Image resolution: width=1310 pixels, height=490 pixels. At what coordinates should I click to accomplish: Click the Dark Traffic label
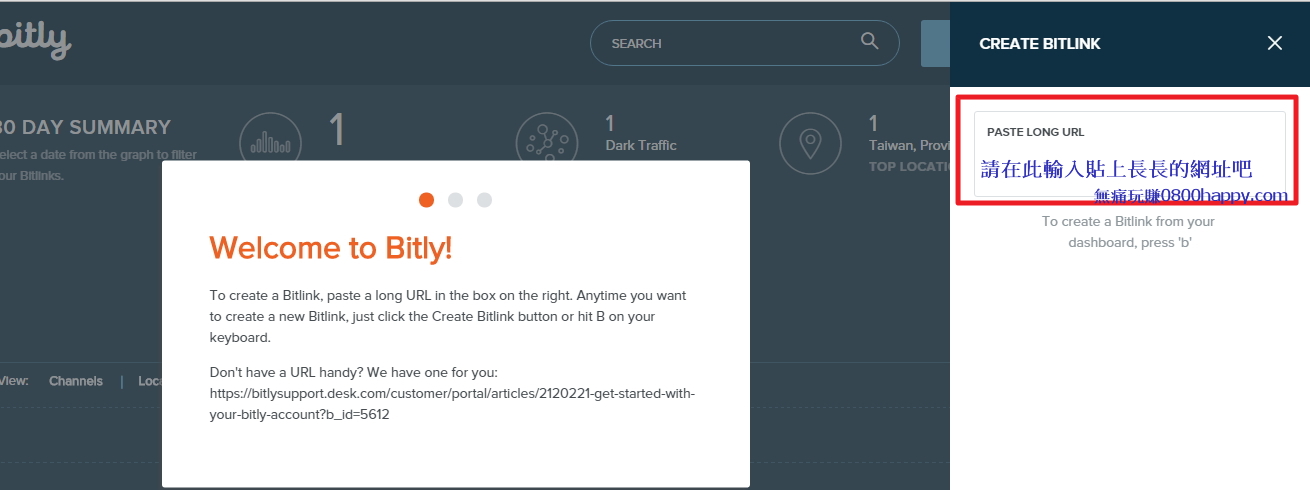[641, 145]
